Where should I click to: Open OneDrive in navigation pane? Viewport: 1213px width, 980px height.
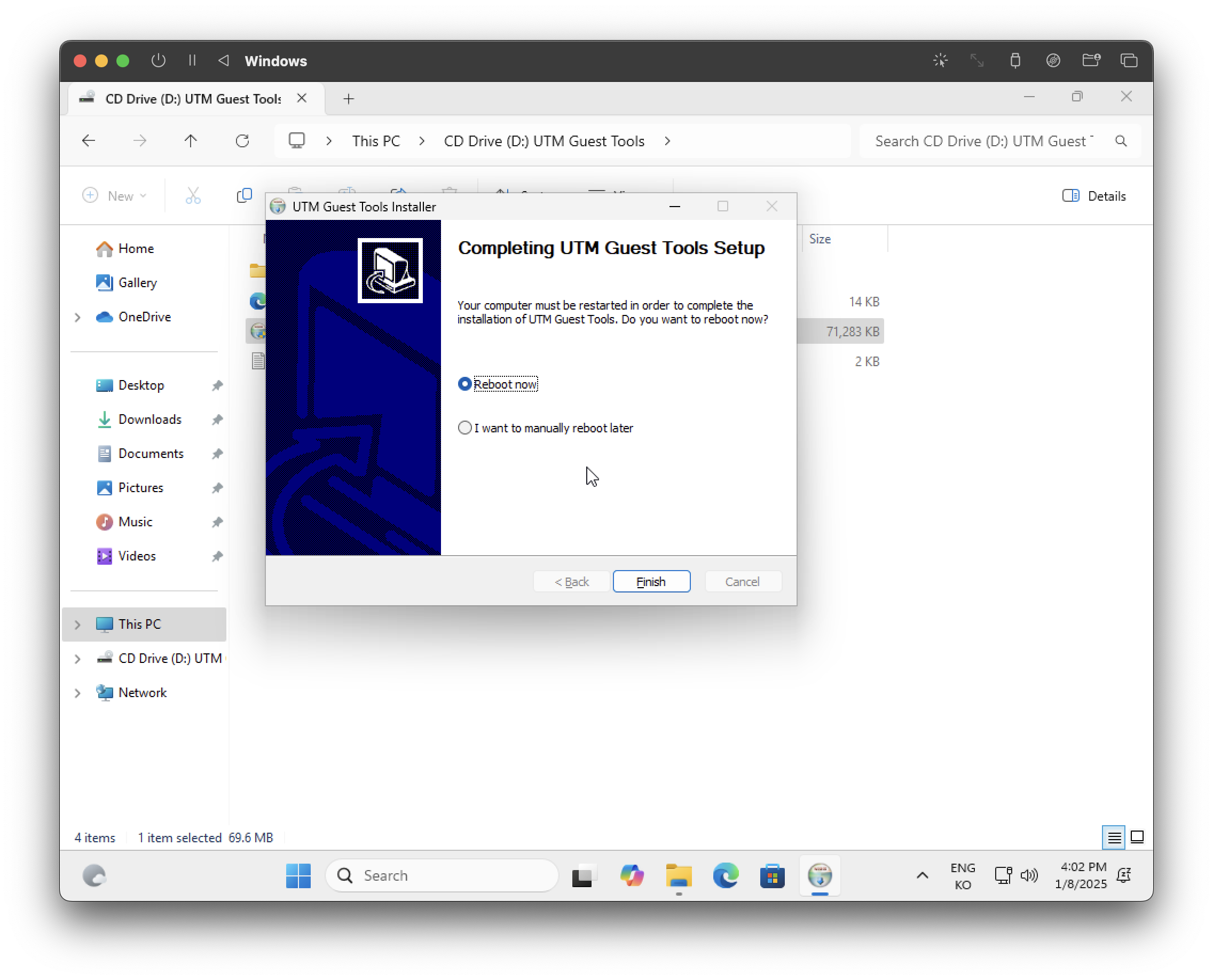click(x=145, y=317)
